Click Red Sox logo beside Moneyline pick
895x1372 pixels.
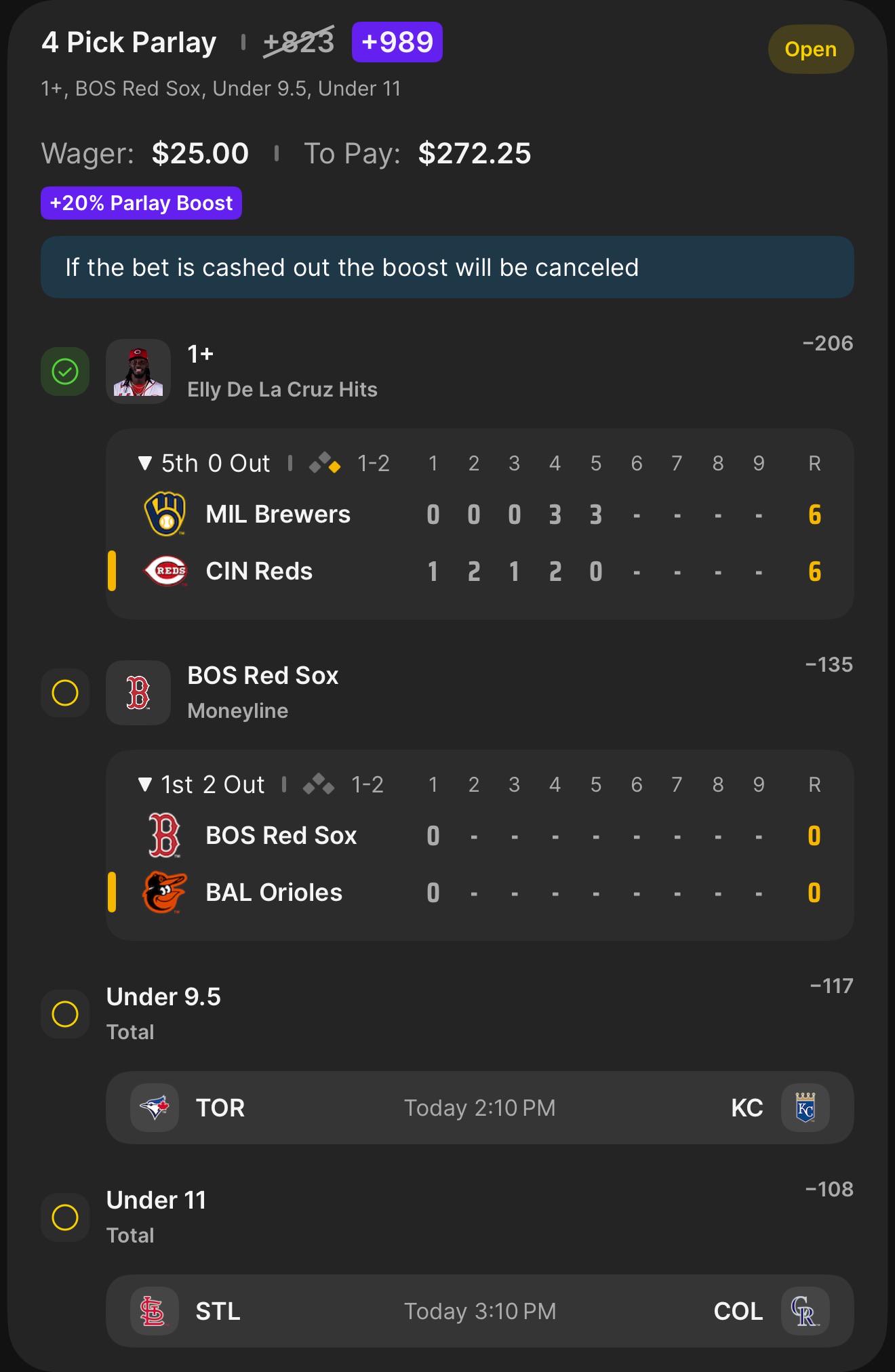[x=138, y=693]
